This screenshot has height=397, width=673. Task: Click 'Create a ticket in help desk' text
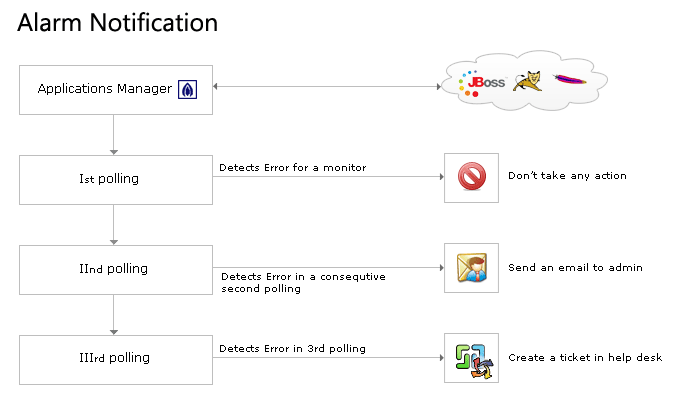[585, 358]
